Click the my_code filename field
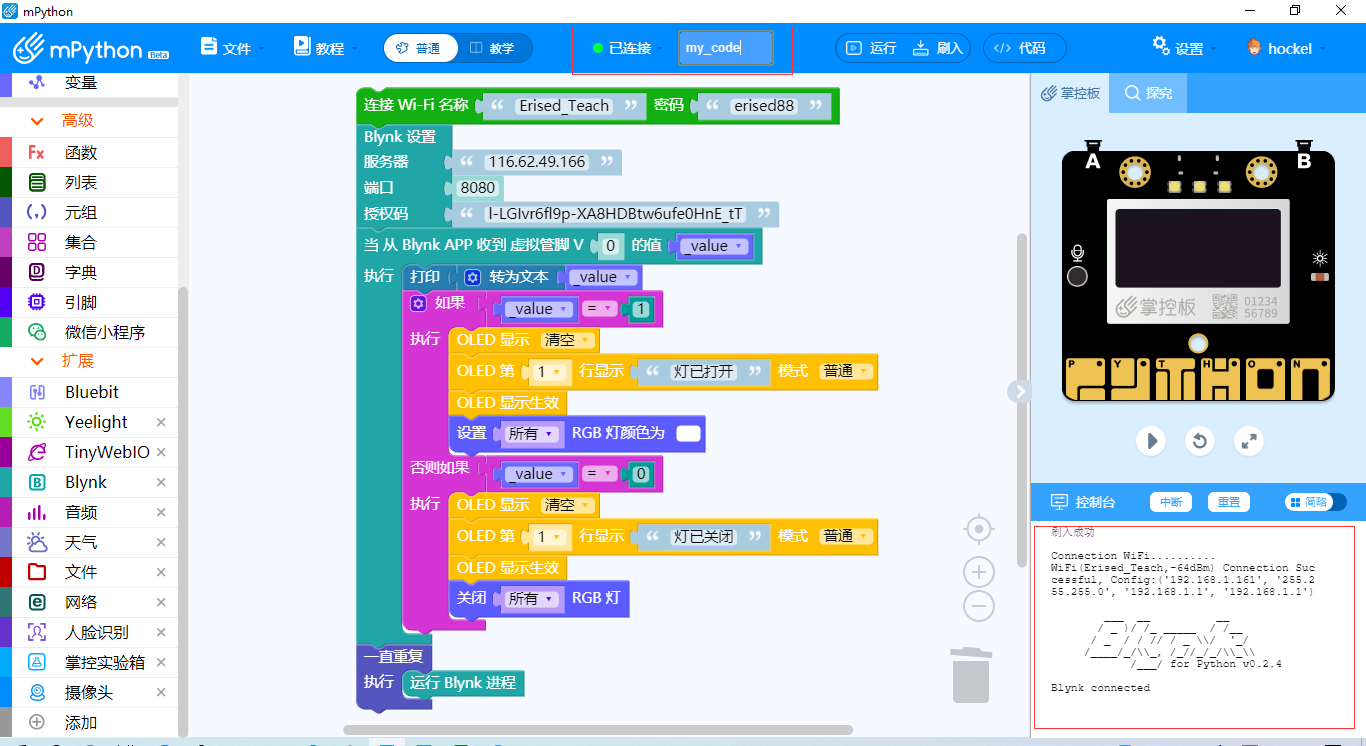The width and height of the screenshot is (1366, 746). click(725, 48)
